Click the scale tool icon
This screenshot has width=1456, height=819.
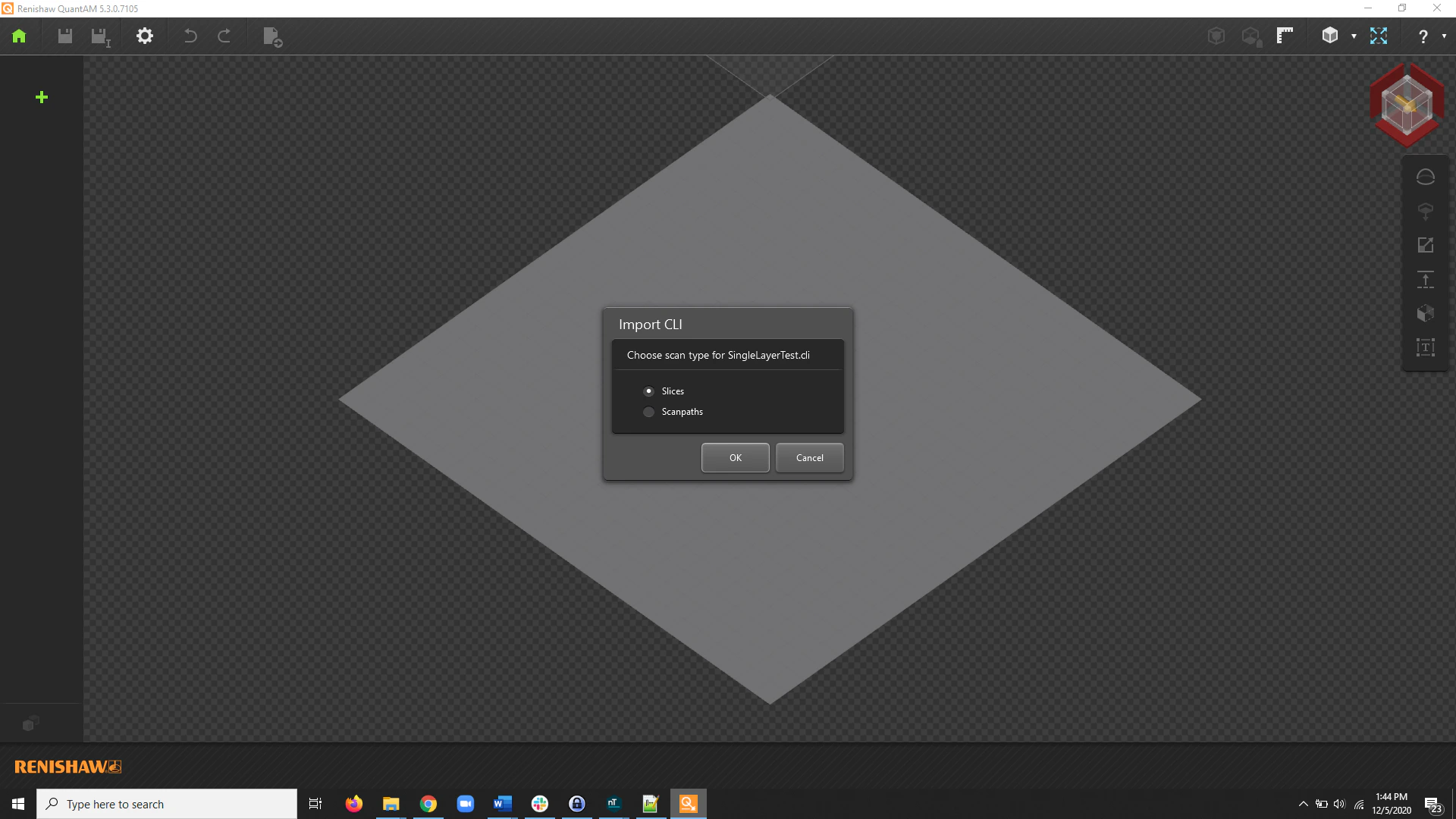point(1426,245)
